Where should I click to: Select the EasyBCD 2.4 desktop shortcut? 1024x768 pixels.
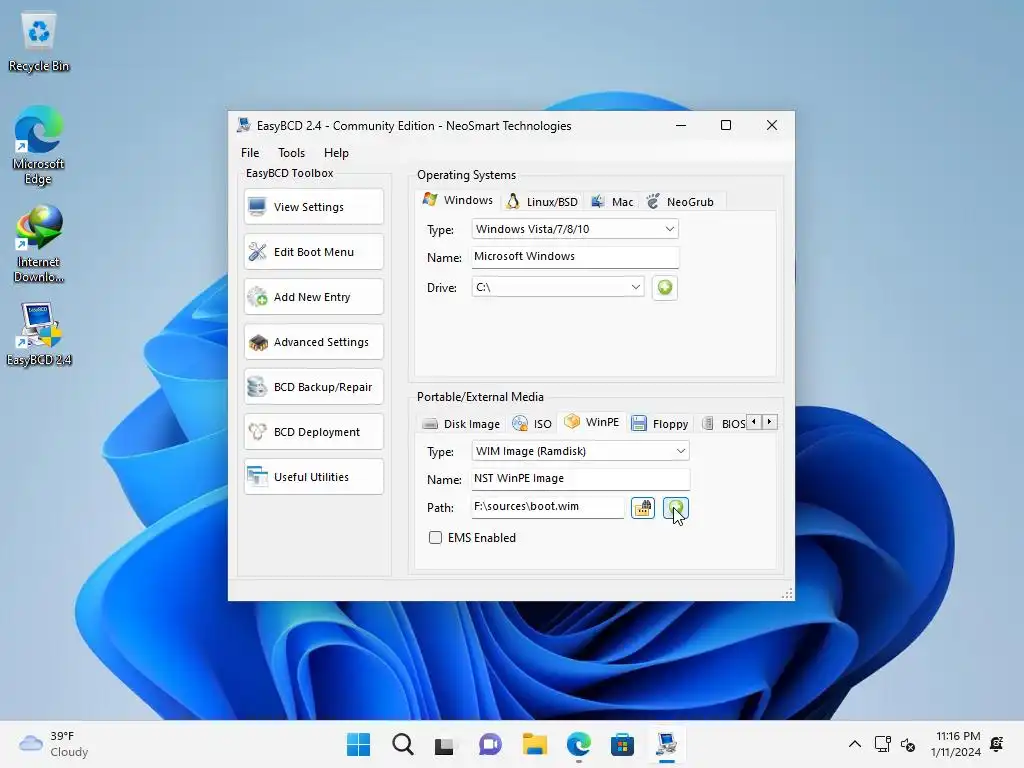[39, 335]
